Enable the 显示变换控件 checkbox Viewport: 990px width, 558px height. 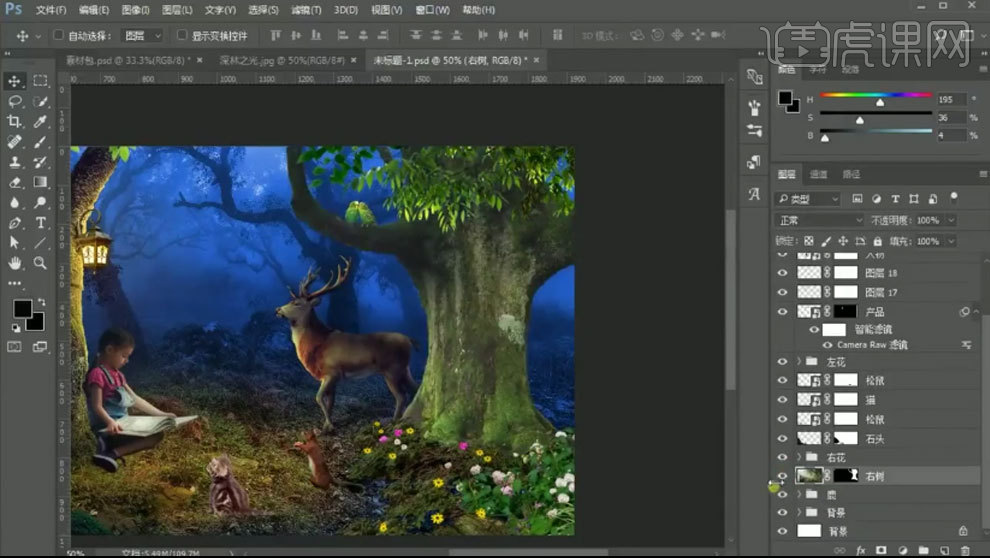(x=182, y=35)
